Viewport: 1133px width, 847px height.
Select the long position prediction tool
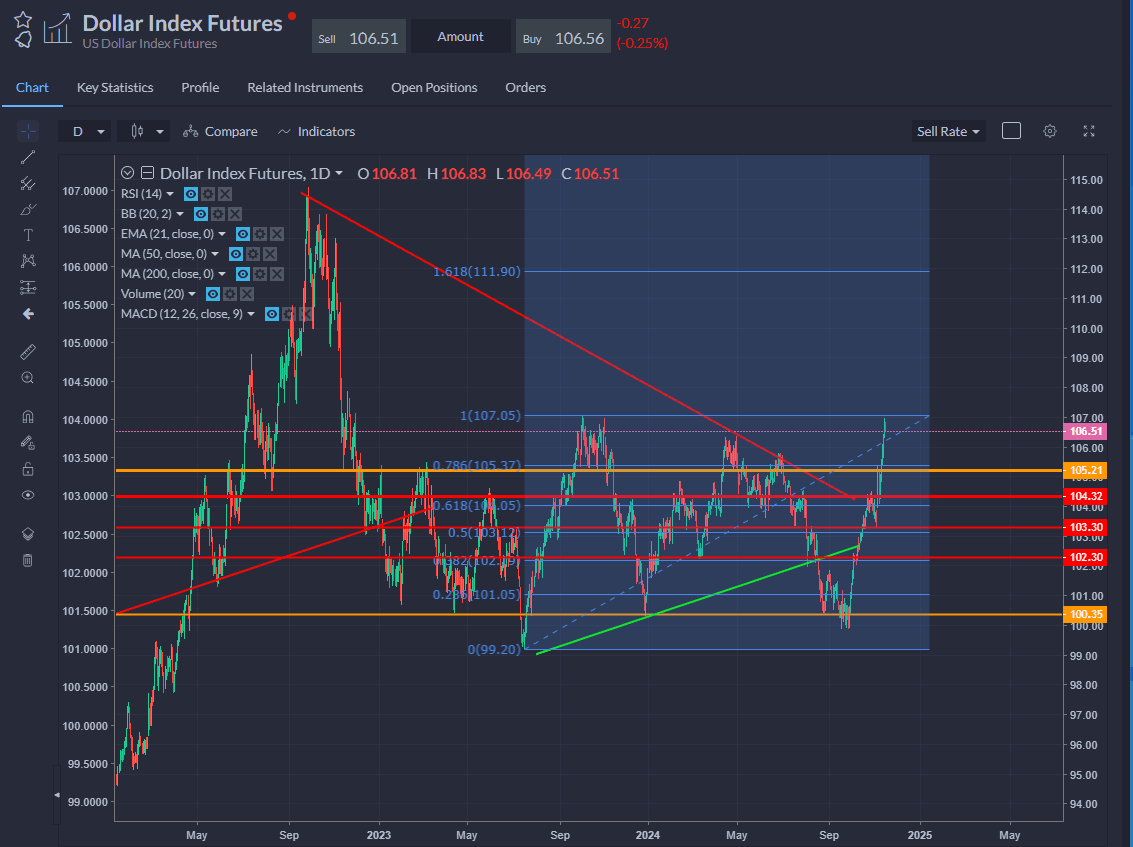pyautogui.click(x=28, y=288)
